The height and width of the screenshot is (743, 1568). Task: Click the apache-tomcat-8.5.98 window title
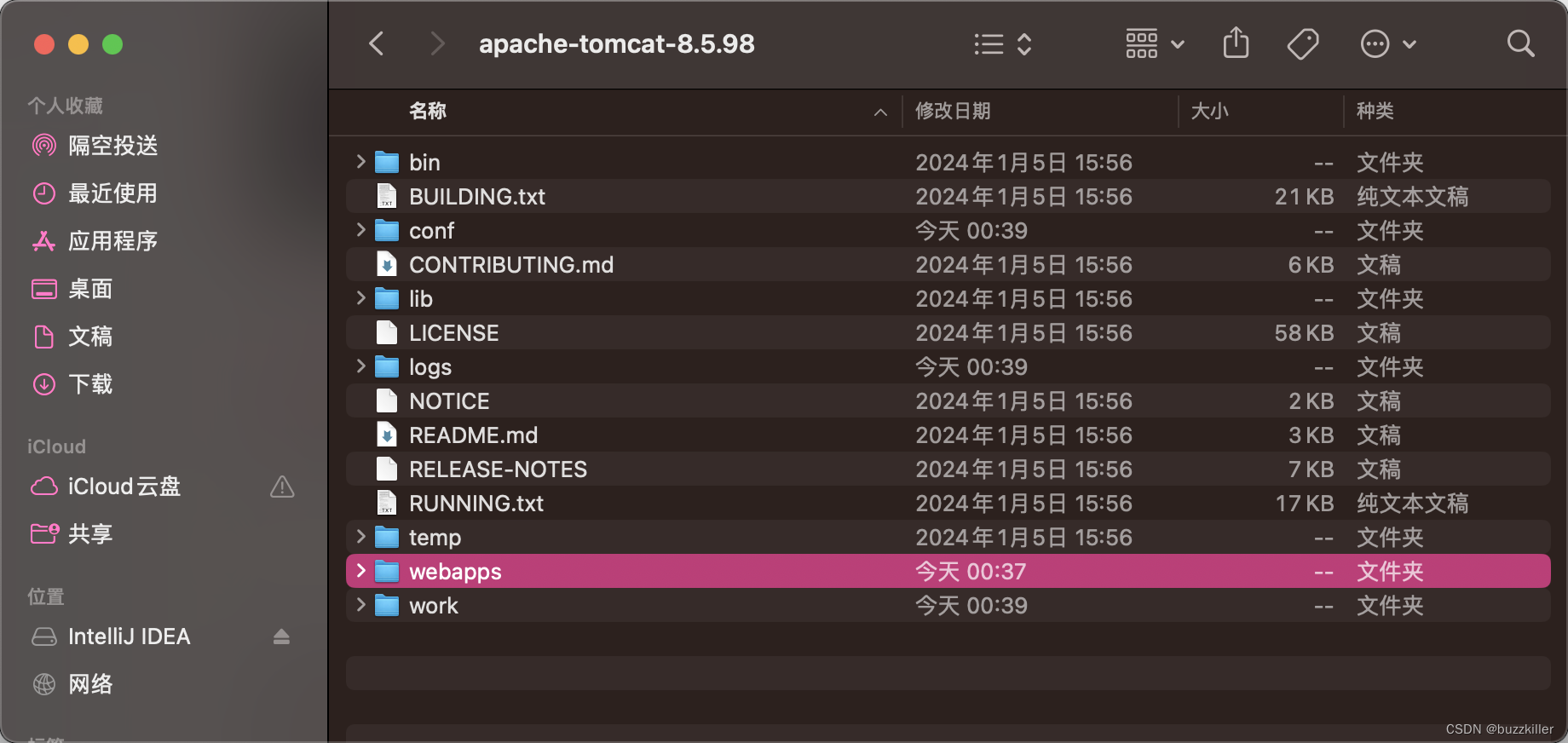pos(616,43)
